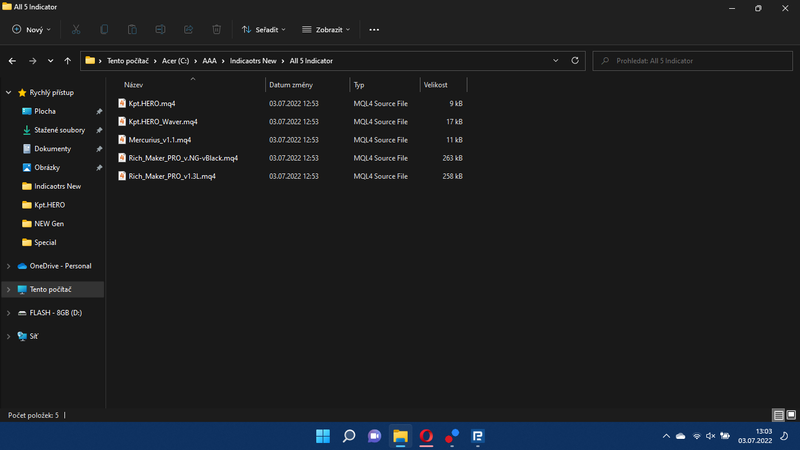
Task: Switch to large thumbnails view in status bar
Action: click(790, 414)
